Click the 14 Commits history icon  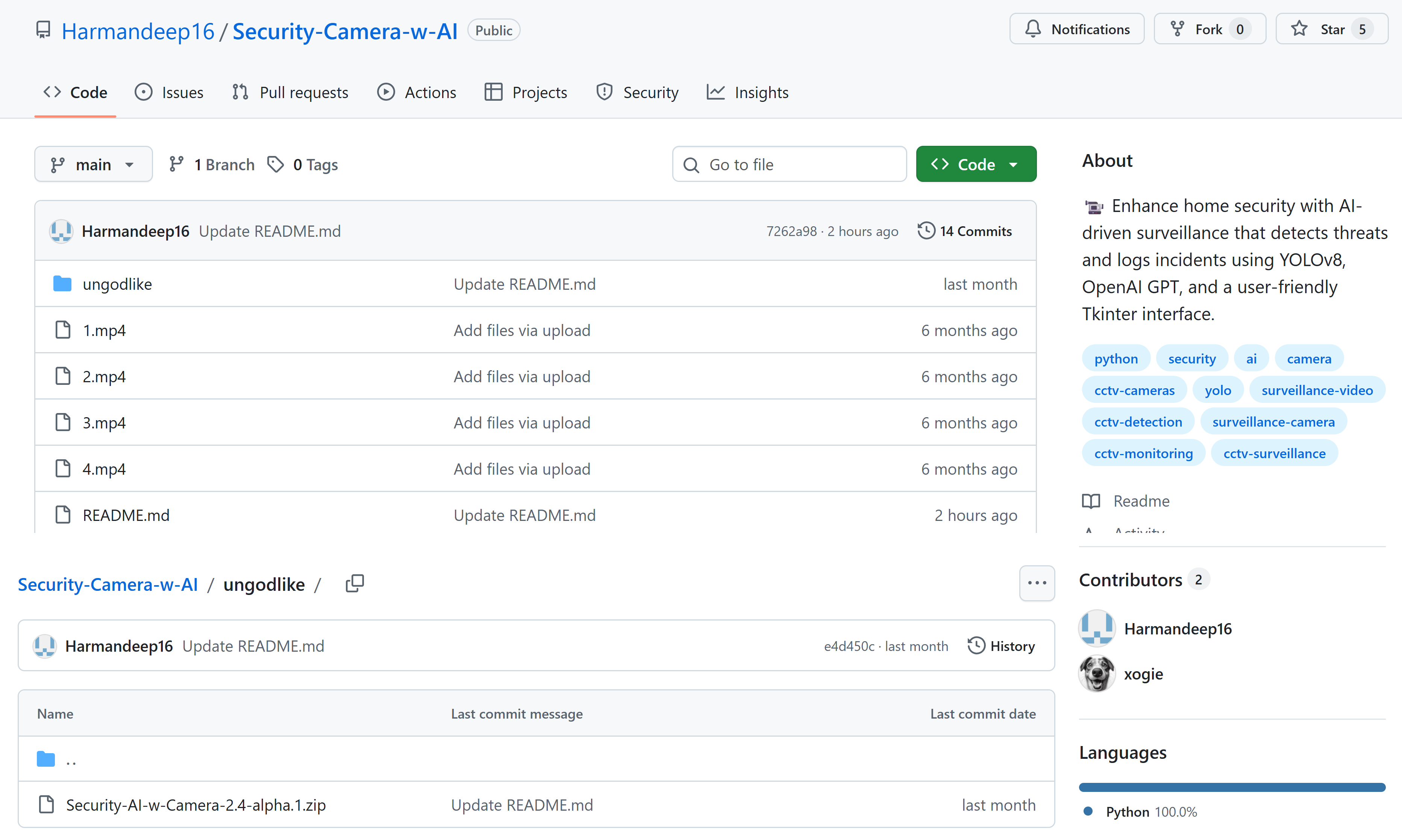point(926,231)
